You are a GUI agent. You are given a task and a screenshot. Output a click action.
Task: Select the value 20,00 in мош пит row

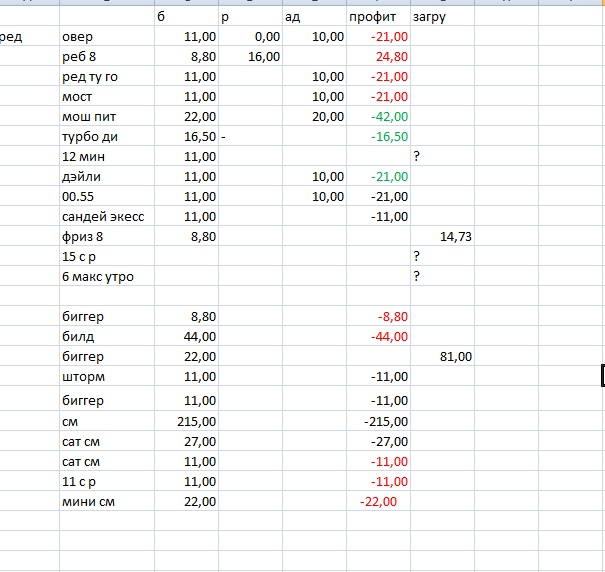[328, 117]
